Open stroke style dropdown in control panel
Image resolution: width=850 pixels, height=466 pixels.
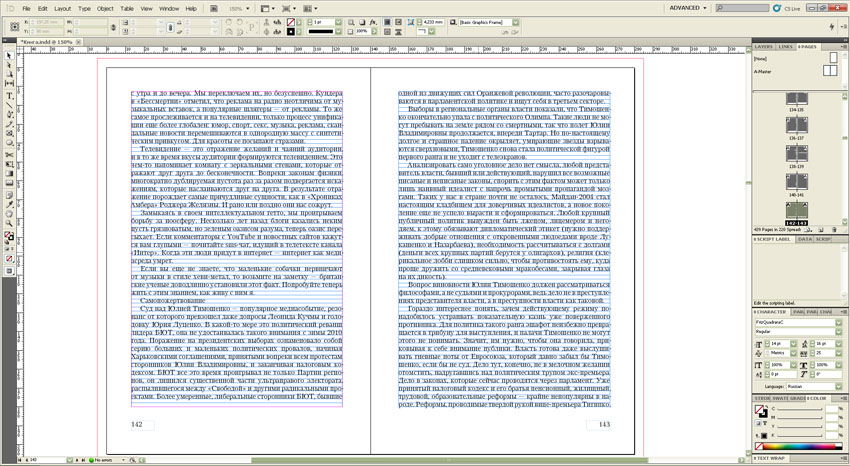(338, 31)
